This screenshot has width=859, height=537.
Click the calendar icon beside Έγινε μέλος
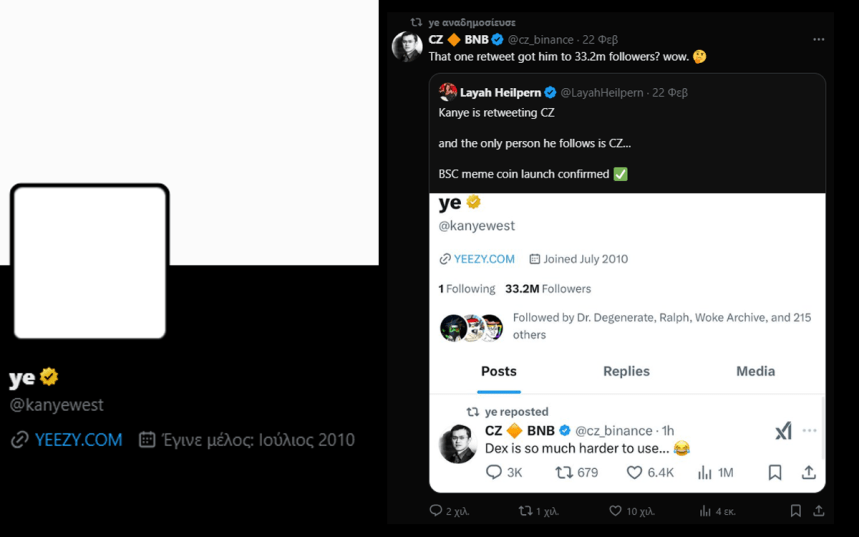click(x=147, y=440)
